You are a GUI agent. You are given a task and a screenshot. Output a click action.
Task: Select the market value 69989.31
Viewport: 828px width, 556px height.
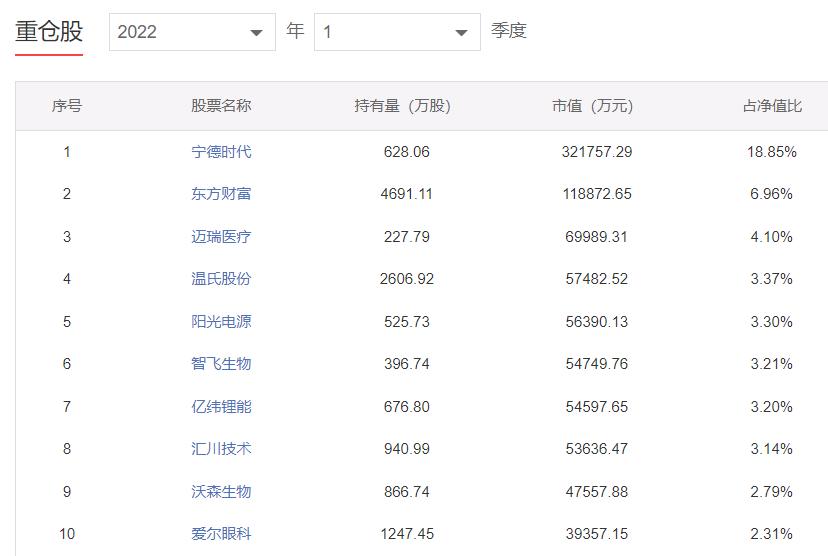click(597, 237)
